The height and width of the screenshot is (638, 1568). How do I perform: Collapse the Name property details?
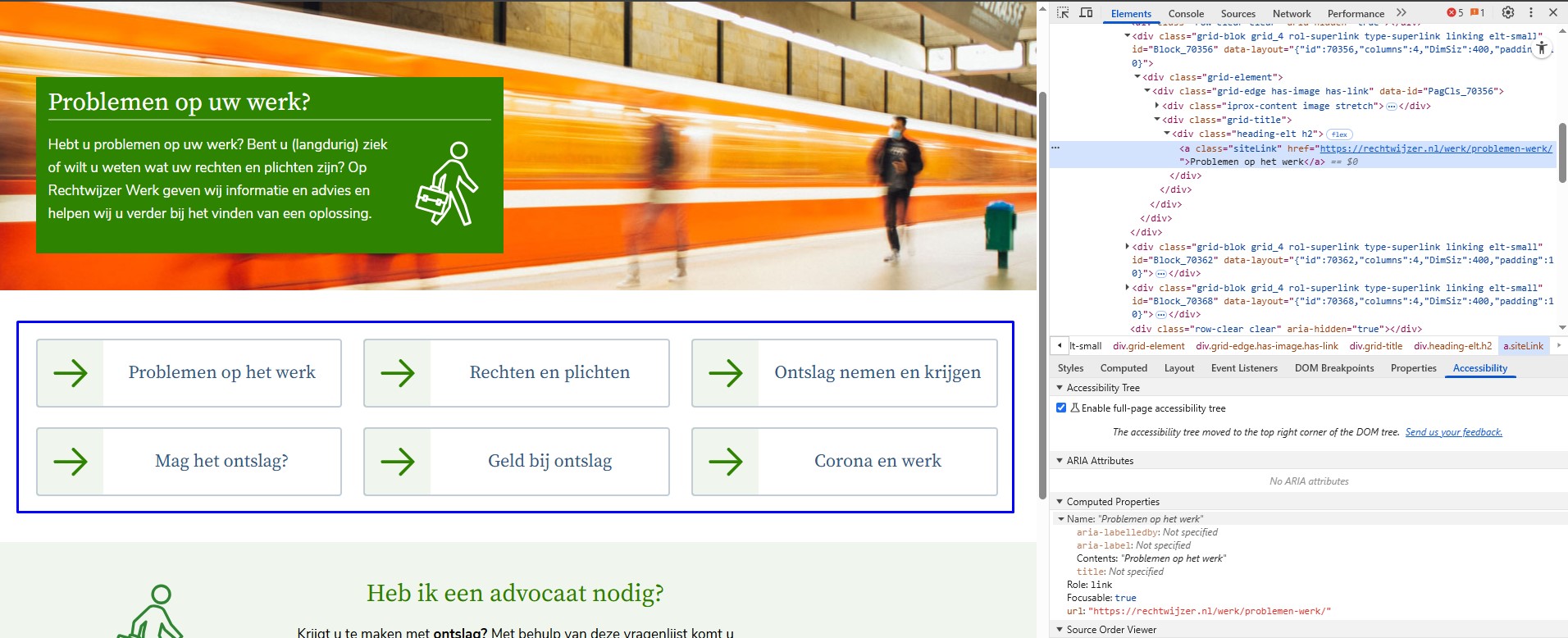tap(1061, 519)
